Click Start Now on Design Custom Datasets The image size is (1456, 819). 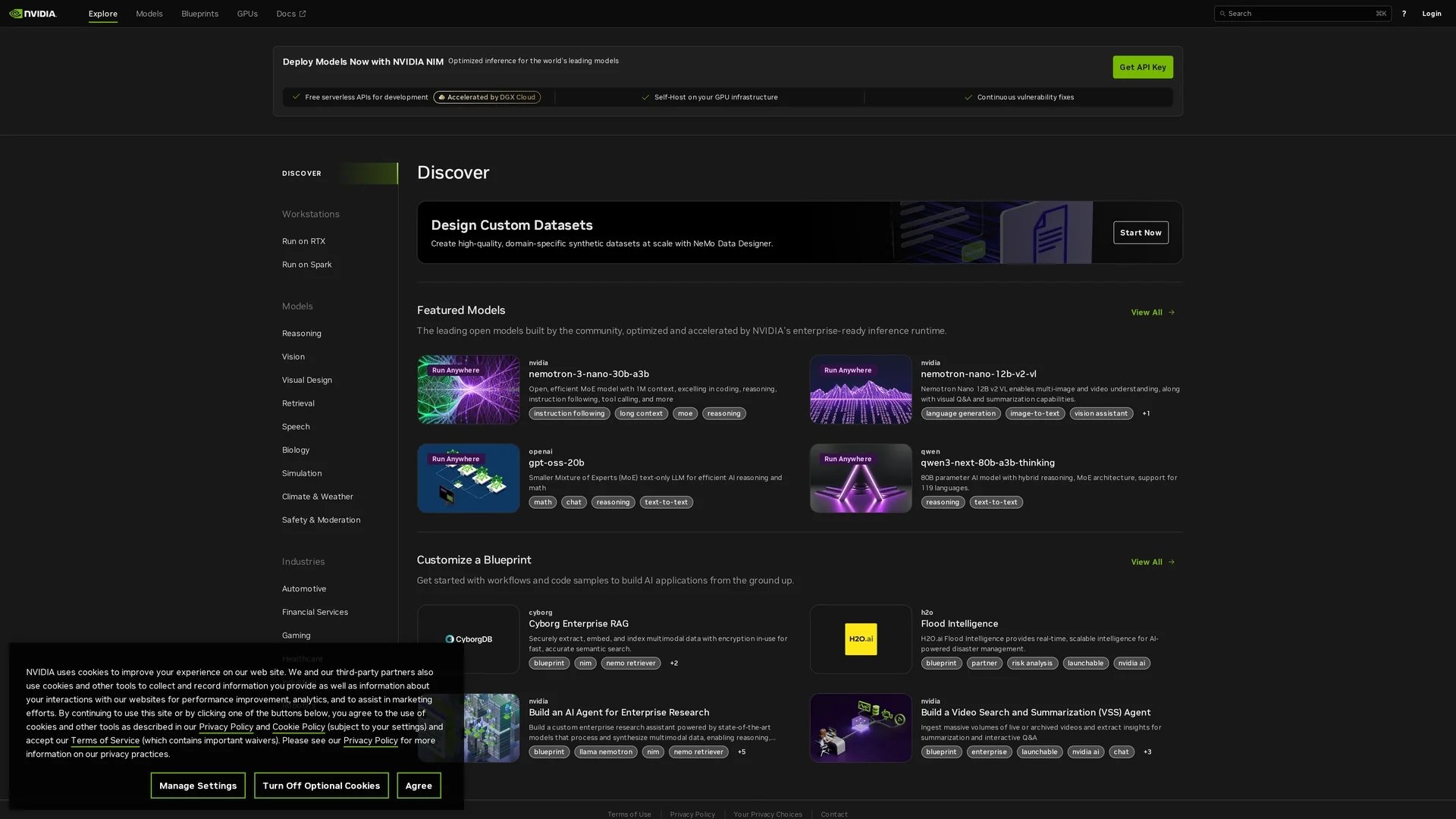1141,232
